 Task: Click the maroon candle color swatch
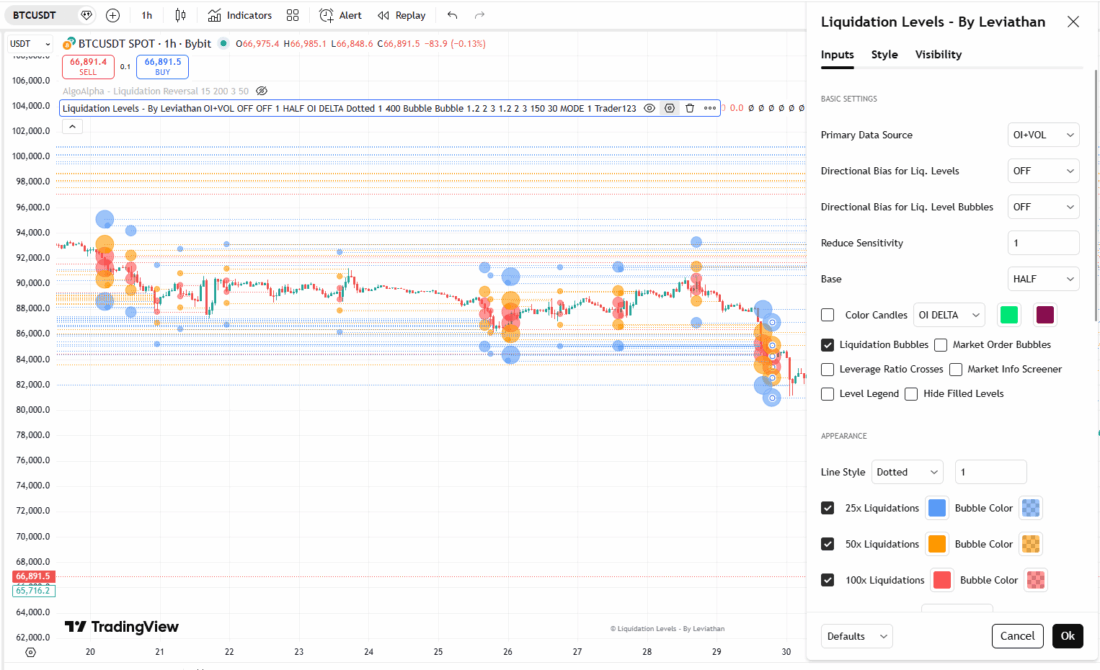click(x=1045, y=315)
